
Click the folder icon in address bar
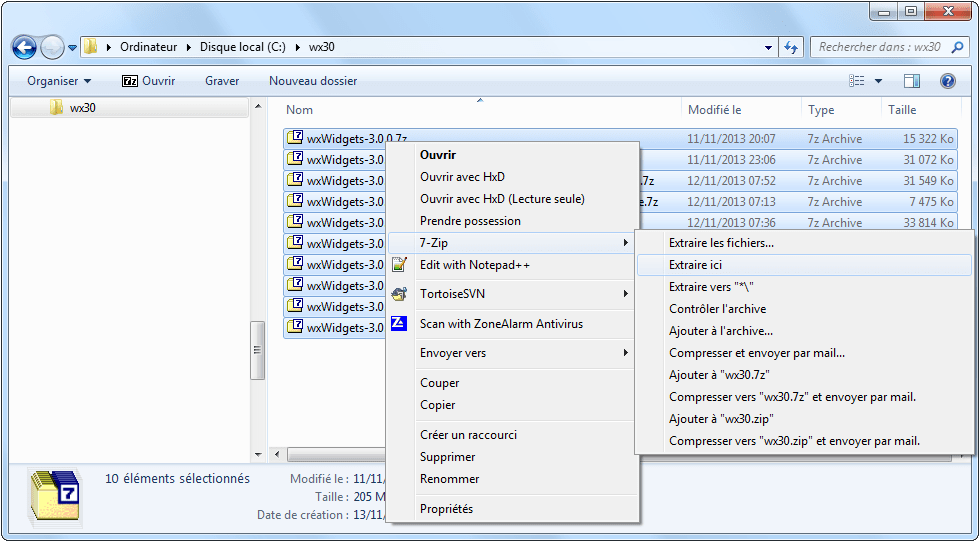pos(91,47)
